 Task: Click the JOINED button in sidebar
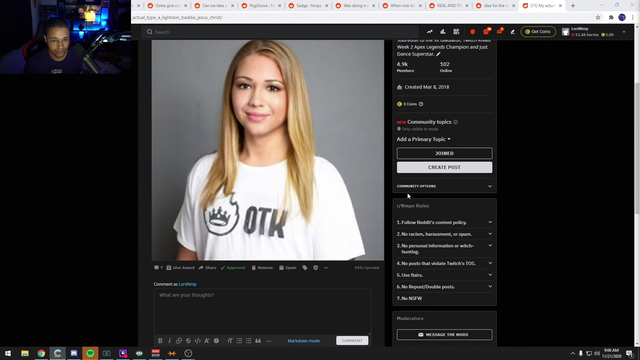[x=444, y=153]
